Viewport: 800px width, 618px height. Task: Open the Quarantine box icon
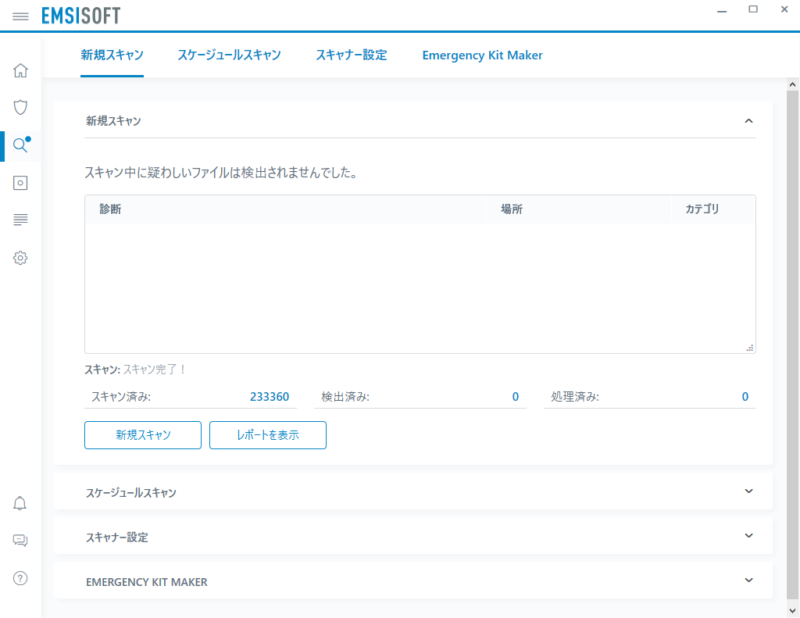tap(20, 183)
